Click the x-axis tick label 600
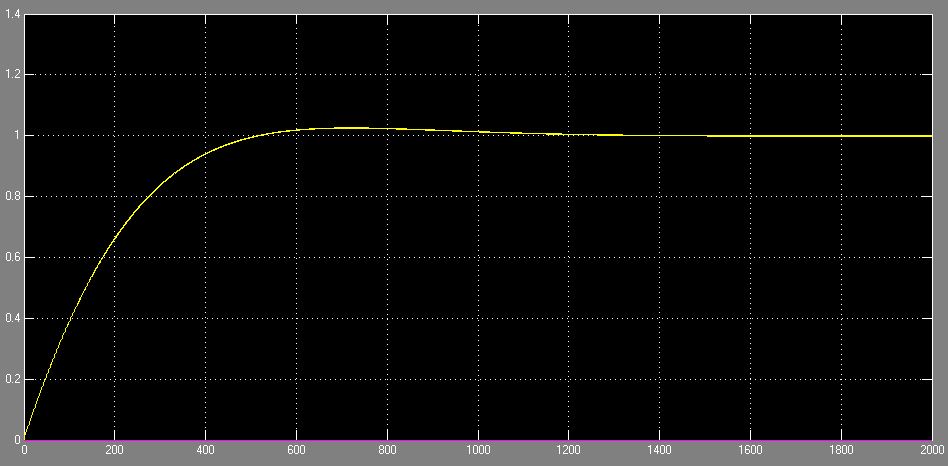This screenshot has height=466, width=948. click(x=297, y=450)
